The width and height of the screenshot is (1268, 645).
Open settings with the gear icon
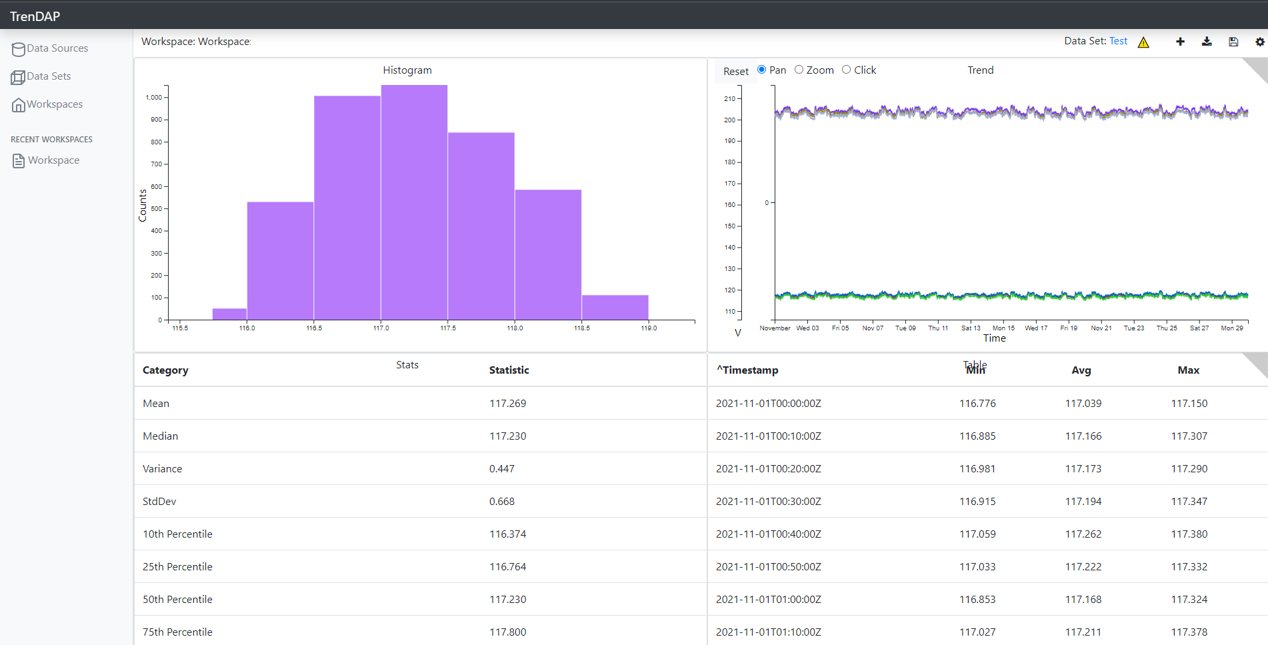1260,42
